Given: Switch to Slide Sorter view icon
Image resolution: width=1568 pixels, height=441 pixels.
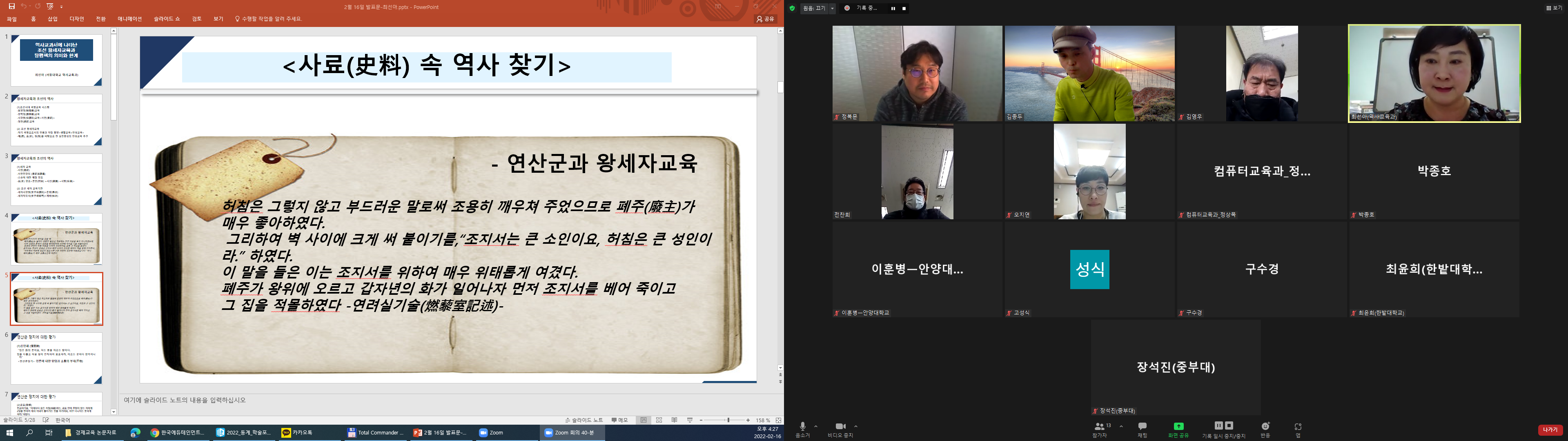Looking at the screenshot, I should [x=659, y=420].
